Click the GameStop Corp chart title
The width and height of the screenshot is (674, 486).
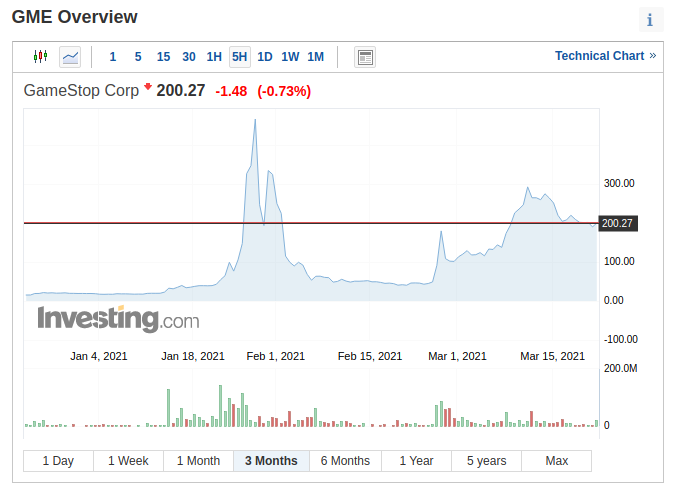81,91
